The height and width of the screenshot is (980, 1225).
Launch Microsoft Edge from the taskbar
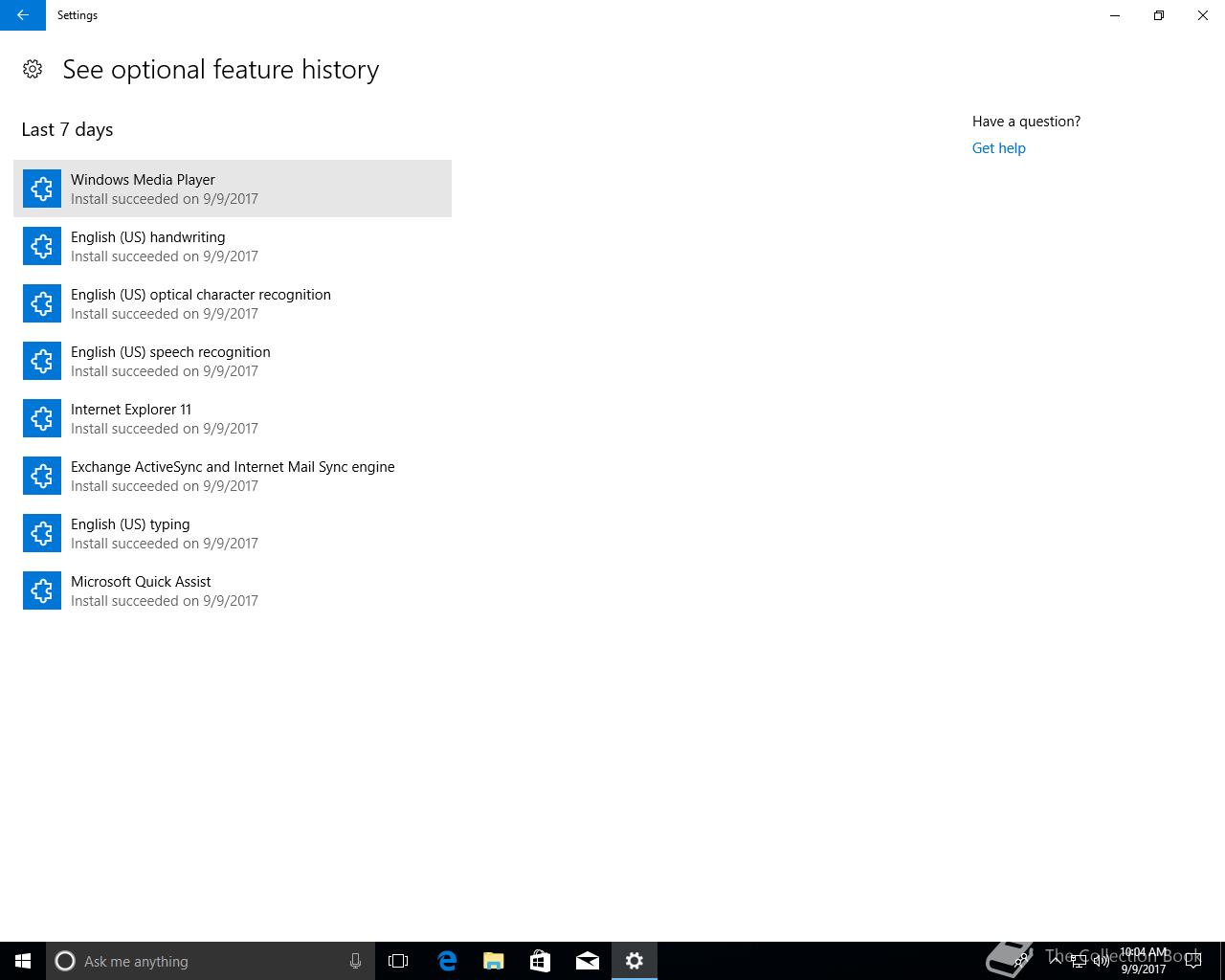446,961
